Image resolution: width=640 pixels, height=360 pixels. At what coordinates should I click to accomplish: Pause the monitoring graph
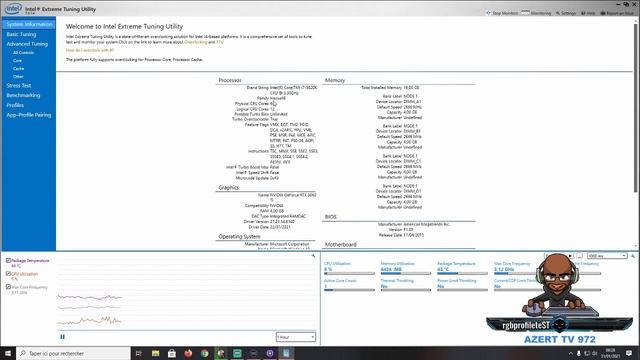coord(62,337)
